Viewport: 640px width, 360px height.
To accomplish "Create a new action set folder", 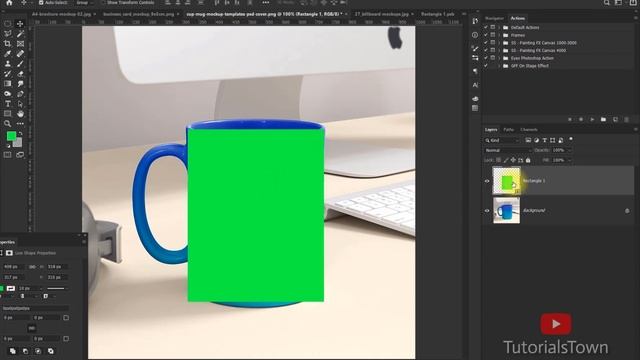I will pyautogui.click(x=603, y=120).
